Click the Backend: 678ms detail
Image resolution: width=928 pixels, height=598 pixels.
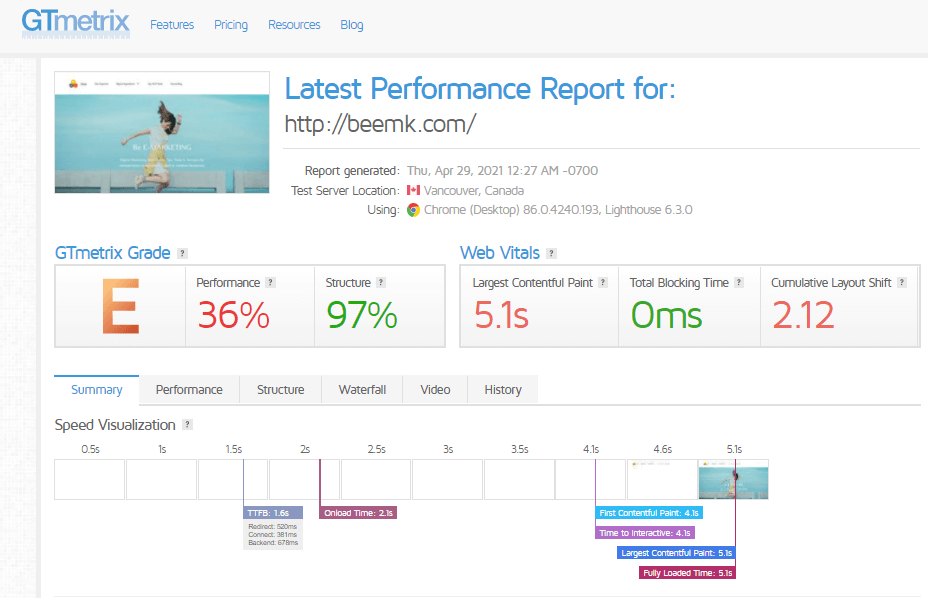pyautogui.click(x=273, y=542)
